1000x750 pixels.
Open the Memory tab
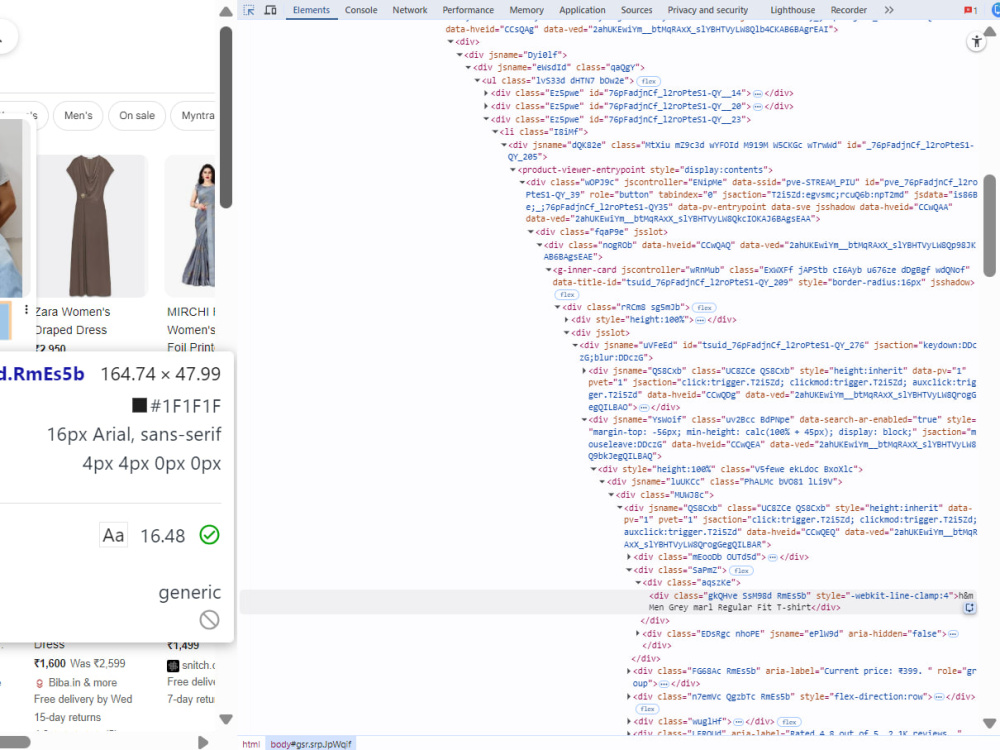coord(527,10)
